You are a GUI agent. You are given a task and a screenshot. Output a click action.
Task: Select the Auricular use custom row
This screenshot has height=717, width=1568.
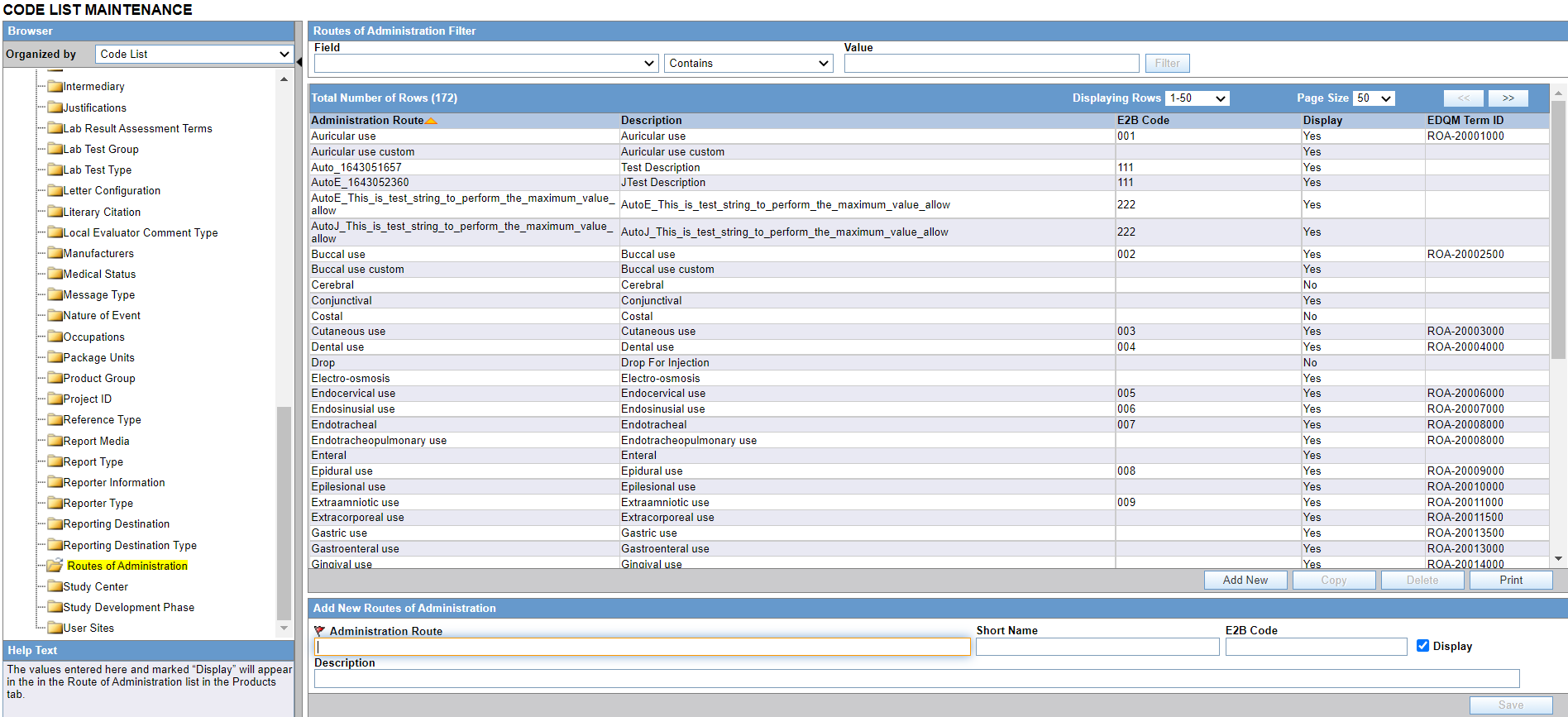tap(929, 151)
